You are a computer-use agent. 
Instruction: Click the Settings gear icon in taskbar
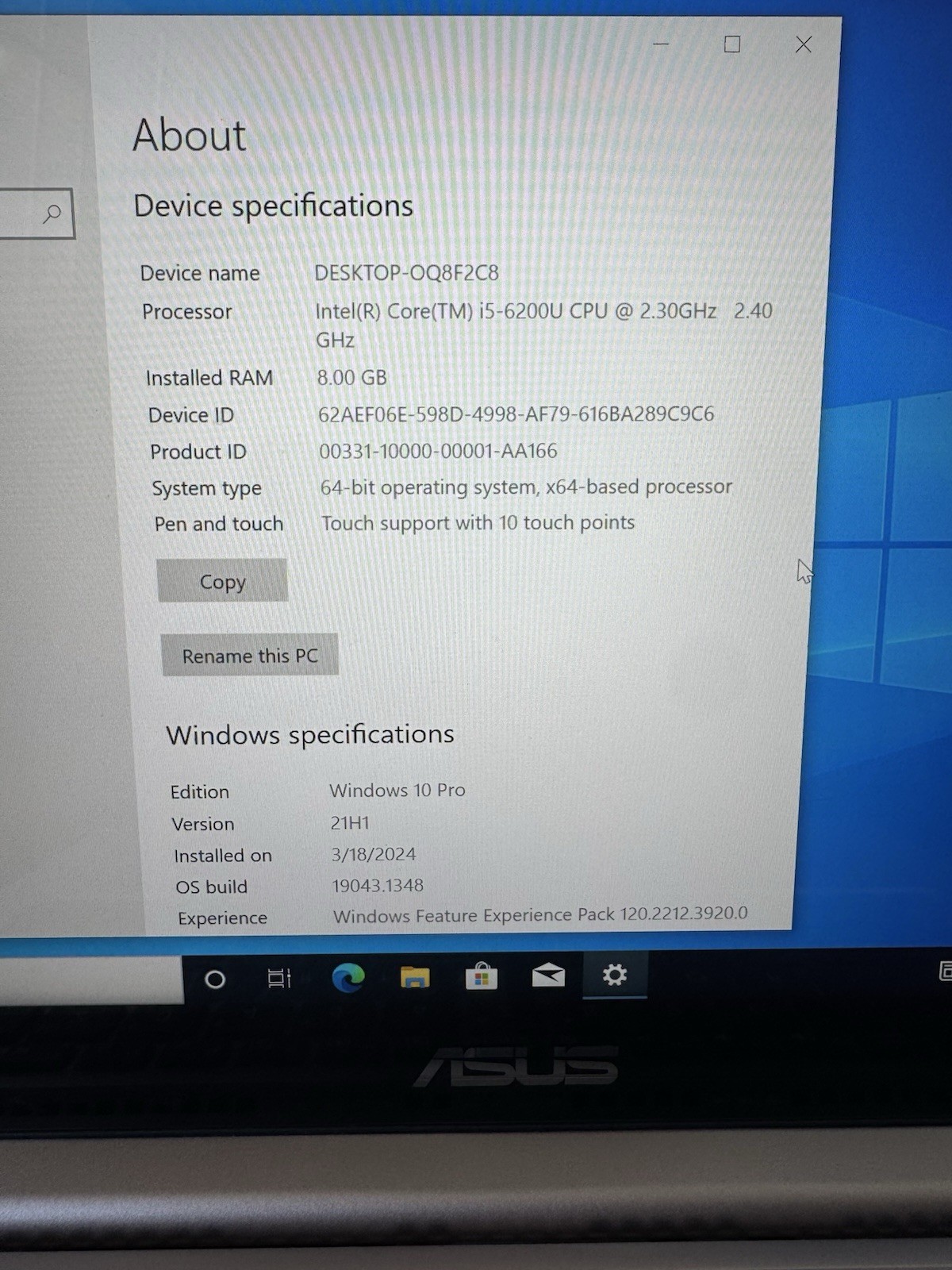pos(615,974)
